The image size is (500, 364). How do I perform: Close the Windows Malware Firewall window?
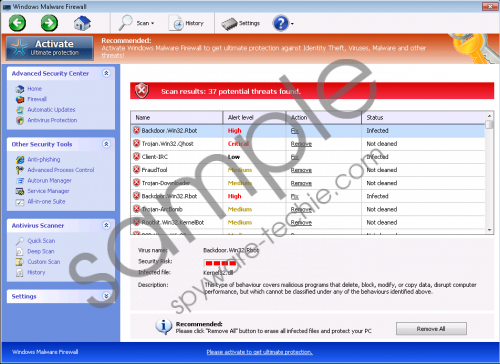tap(490, 6)
